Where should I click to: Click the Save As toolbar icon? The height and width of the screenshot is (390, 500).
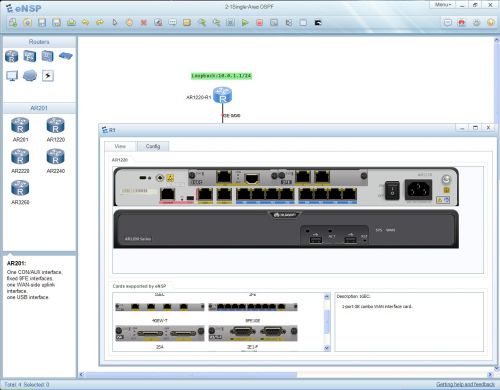click(x=57, y=23)
